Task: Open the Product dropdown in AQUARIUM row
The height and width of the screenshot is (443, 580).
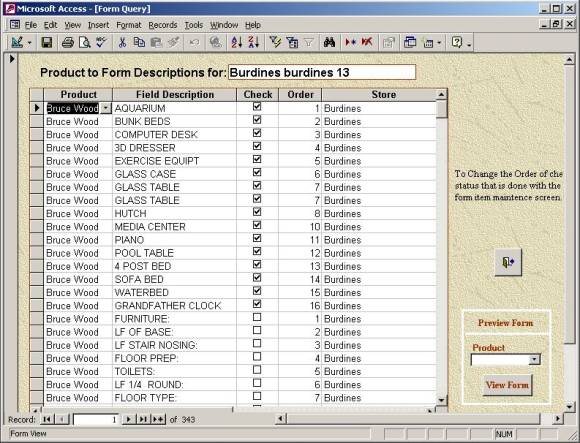Action: (x=106, y=108)
